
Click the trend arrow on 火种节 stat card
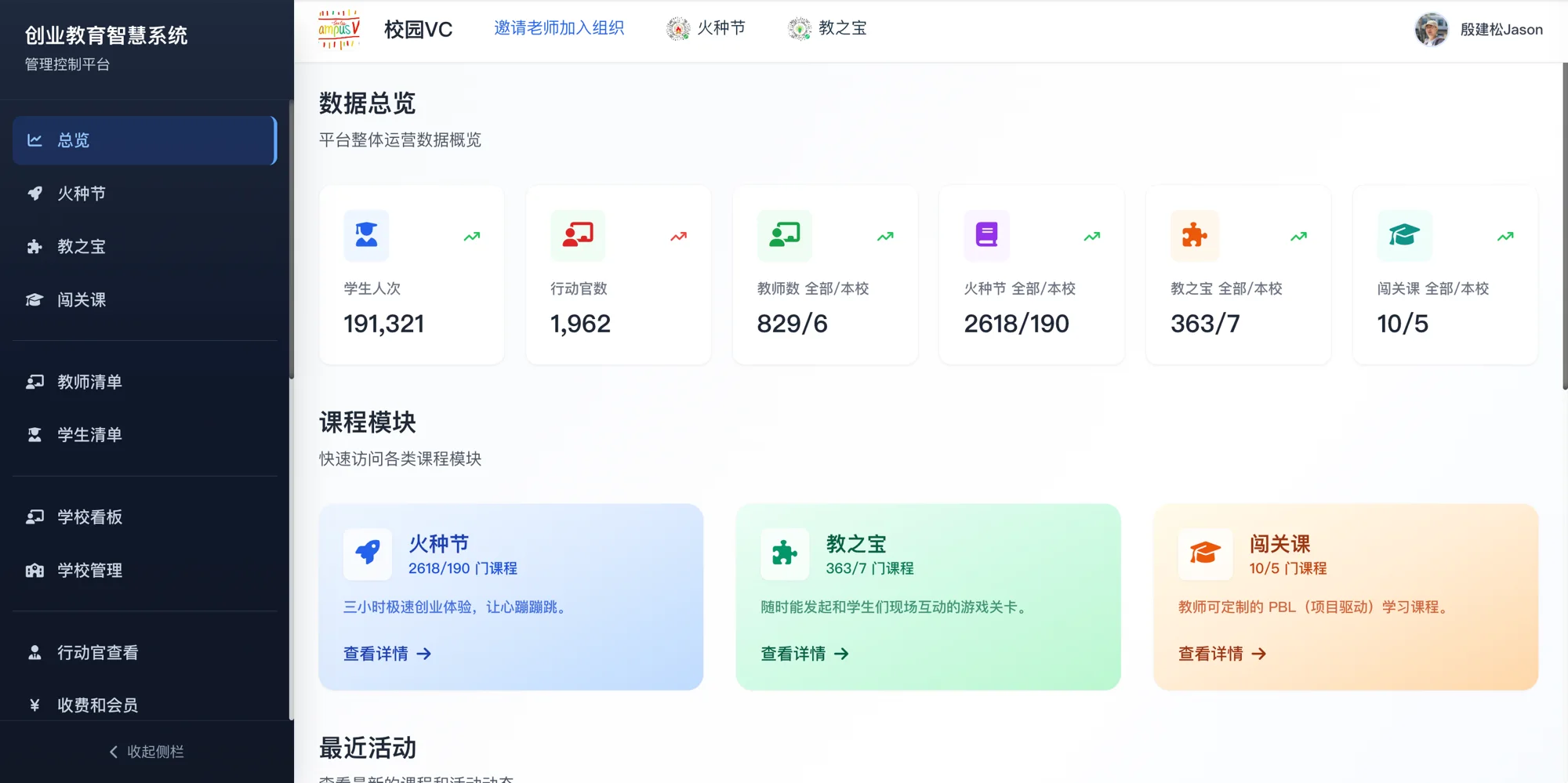pyautogui.click(x=1092, y=236)
